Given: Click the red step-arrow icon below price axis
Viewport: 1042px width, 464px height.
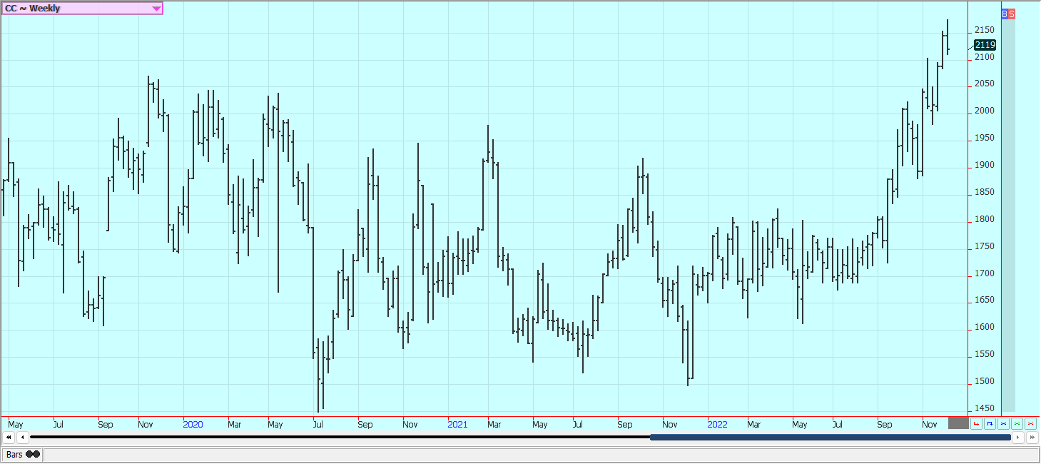Looking at the screenshot, I should coord(976,423).
